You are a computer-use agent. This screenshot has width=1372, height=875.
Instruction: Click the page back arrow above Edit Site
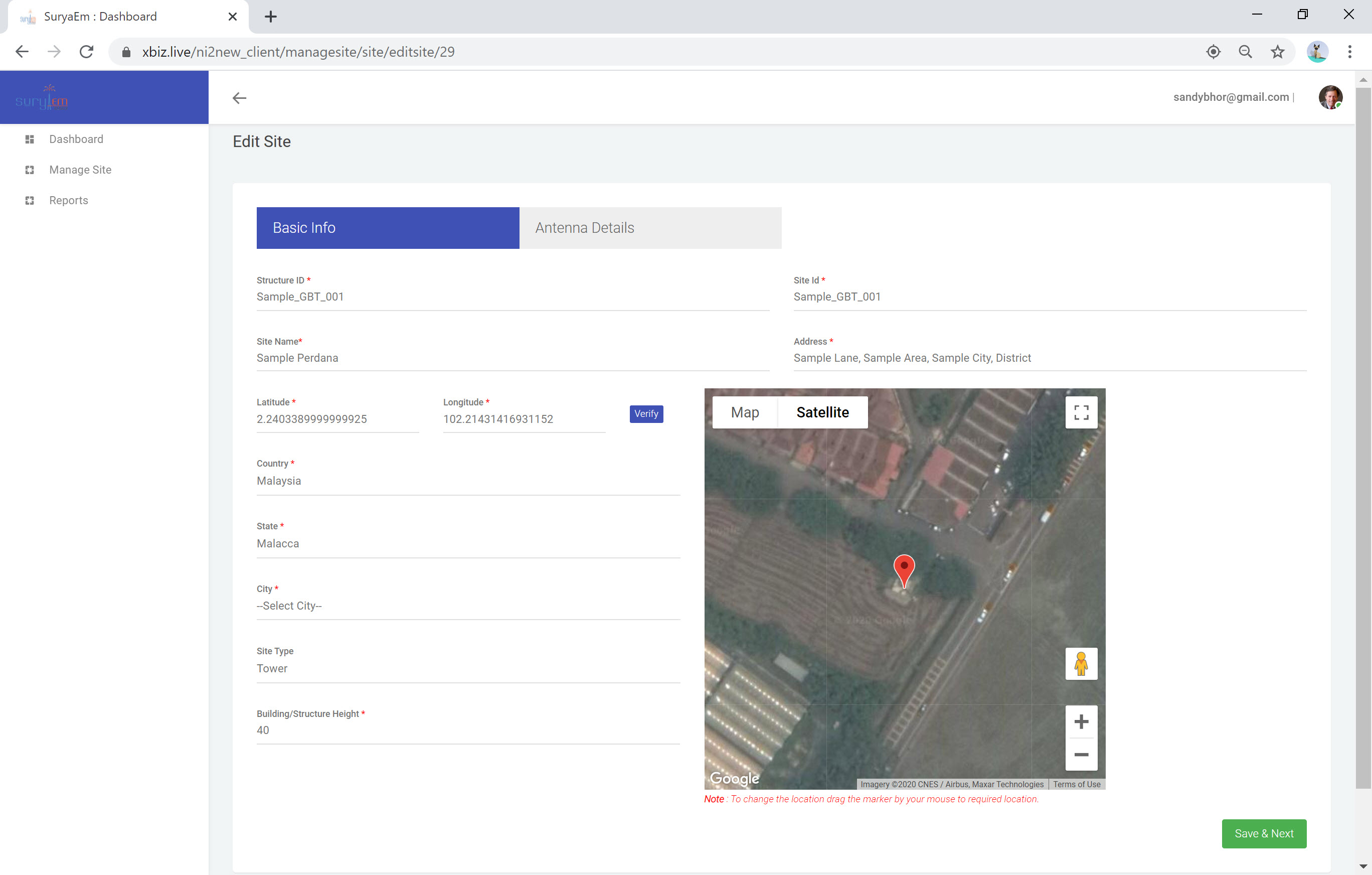tap(239, 98)
